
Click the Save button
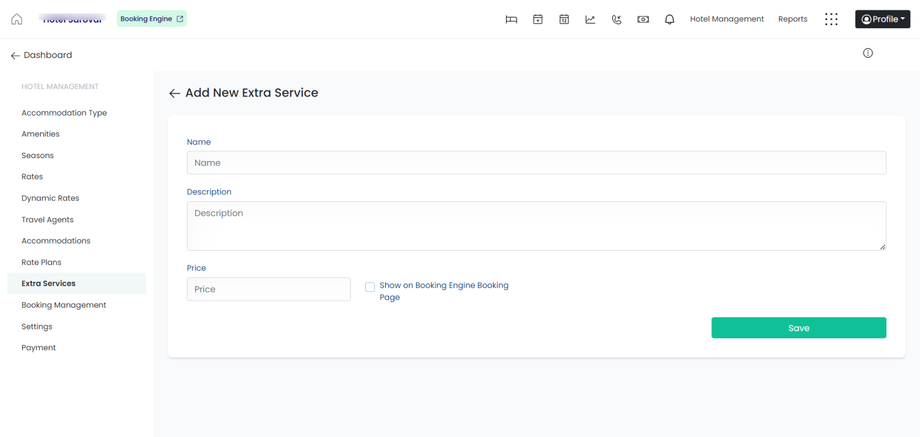click(x=798, y=328)
